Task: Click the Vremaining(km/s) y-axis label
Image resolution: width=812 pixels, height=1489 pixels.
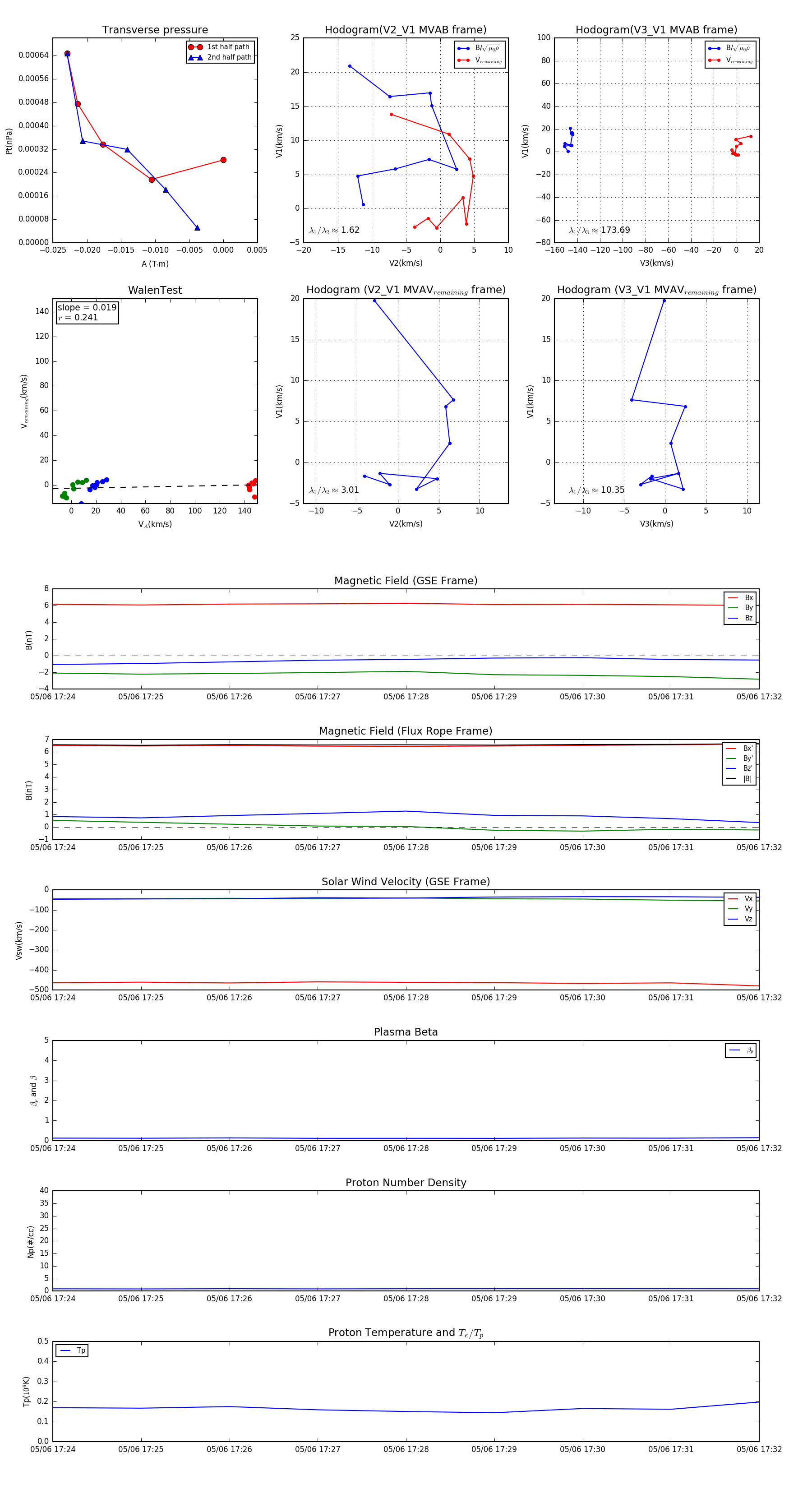Action: (x=24, y=401)
